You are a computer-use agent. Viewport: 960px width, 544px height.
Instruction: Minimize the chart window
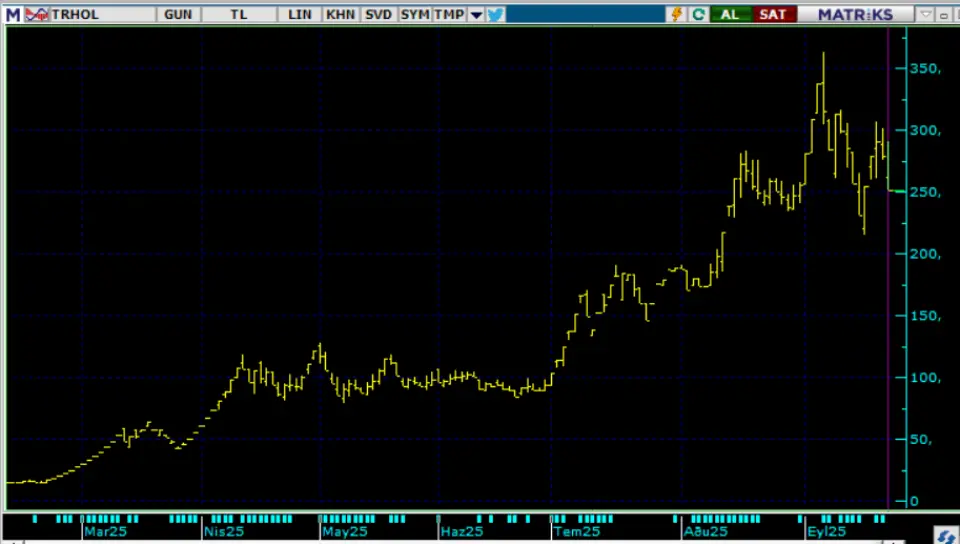click(944, 15)
